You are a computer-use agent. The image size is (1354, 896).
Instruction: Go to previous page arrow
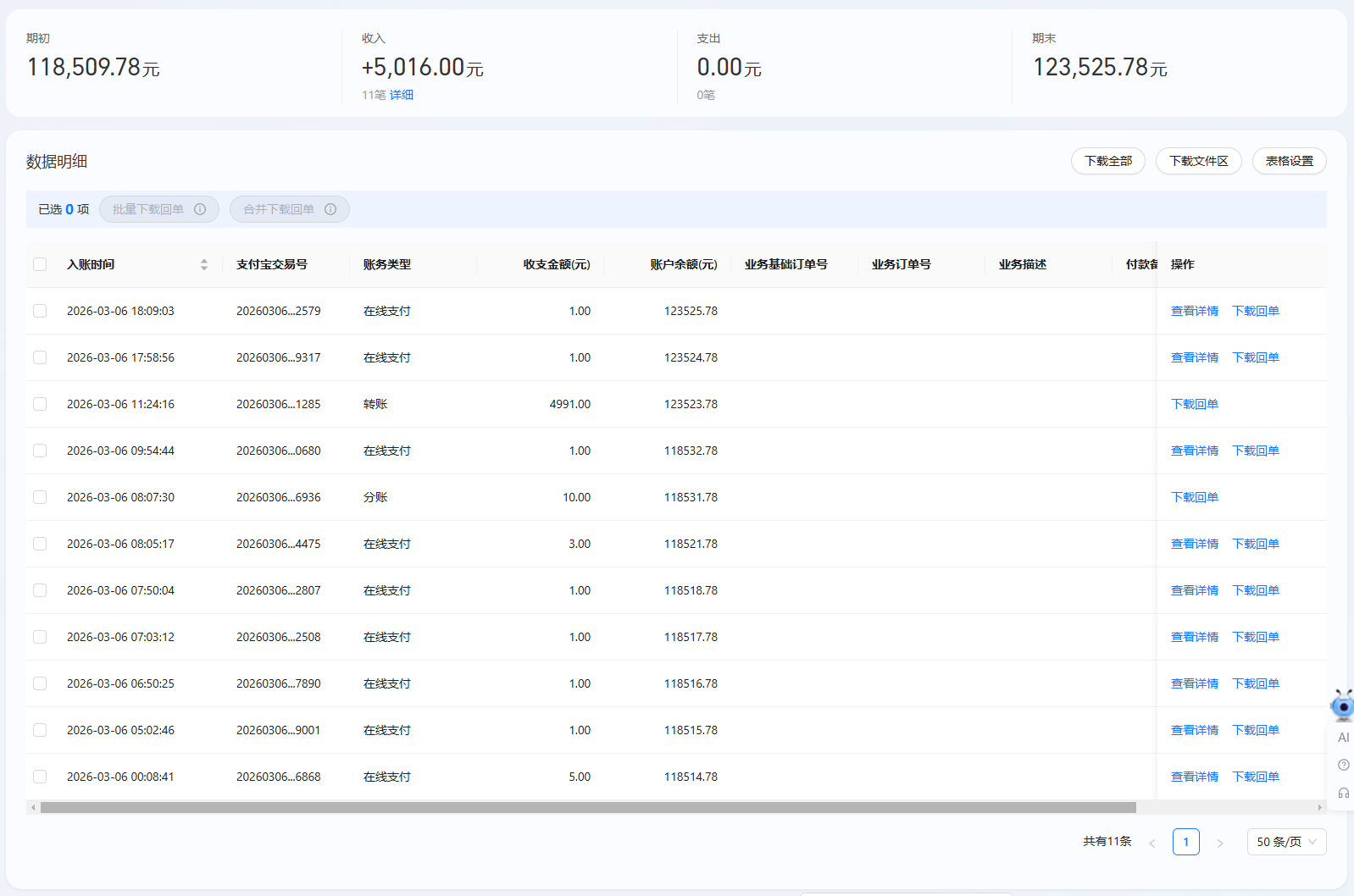tap(1152, 843)
